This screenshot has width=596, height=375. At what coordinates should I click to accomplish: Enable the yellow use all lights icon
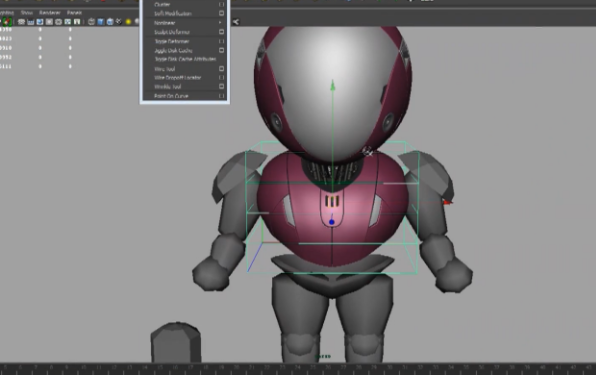coord(128,22)
